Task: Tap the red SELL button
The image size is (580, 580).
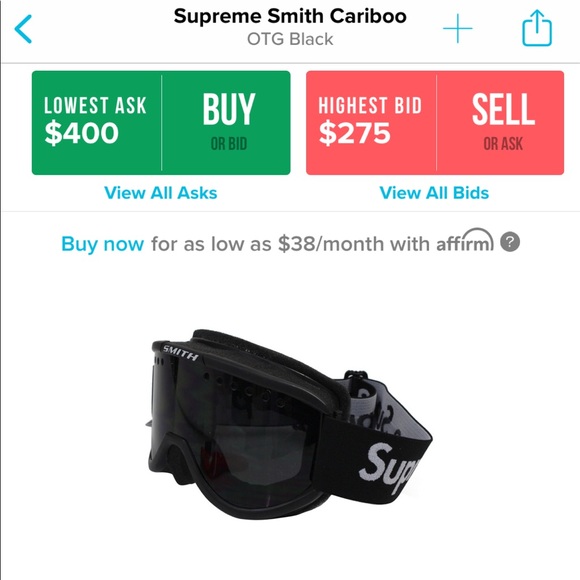Action: [500, 123]
